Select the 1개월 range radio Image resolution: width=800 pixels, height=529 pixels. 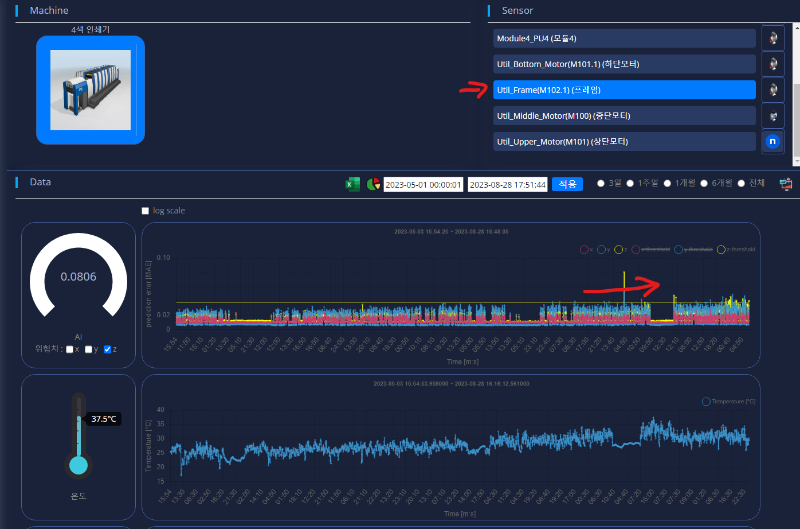[667, 183]
